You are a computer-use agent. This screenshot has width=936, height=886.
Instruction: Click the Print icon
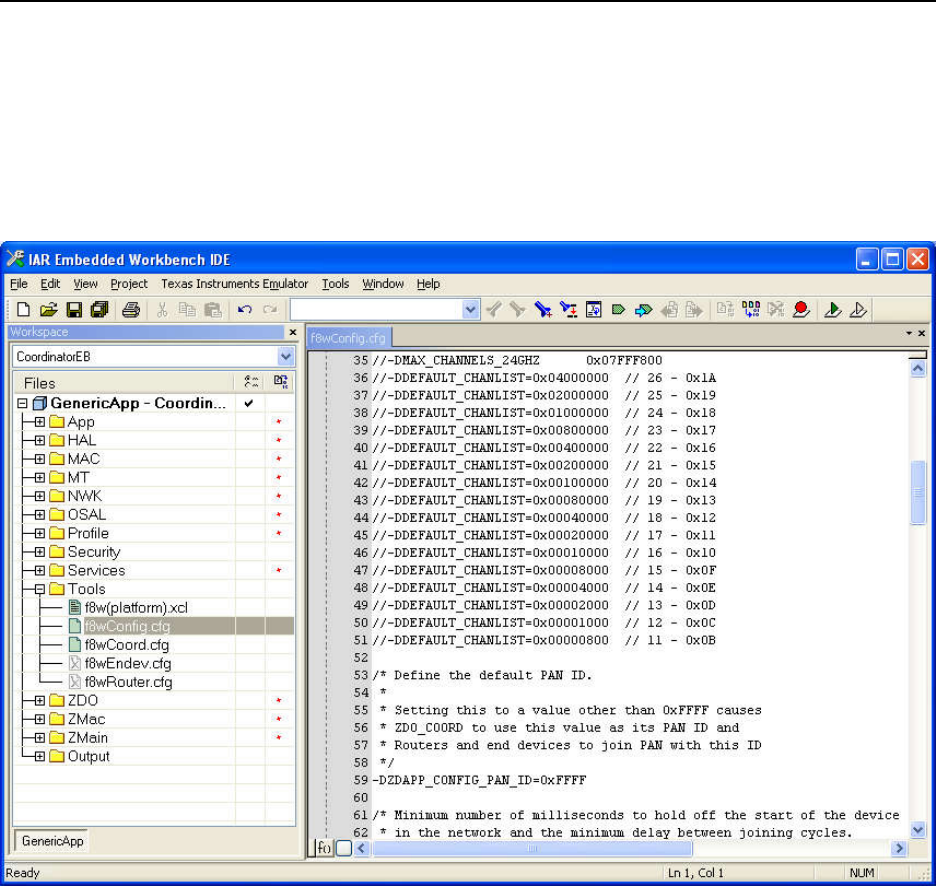tap(131, 310)
